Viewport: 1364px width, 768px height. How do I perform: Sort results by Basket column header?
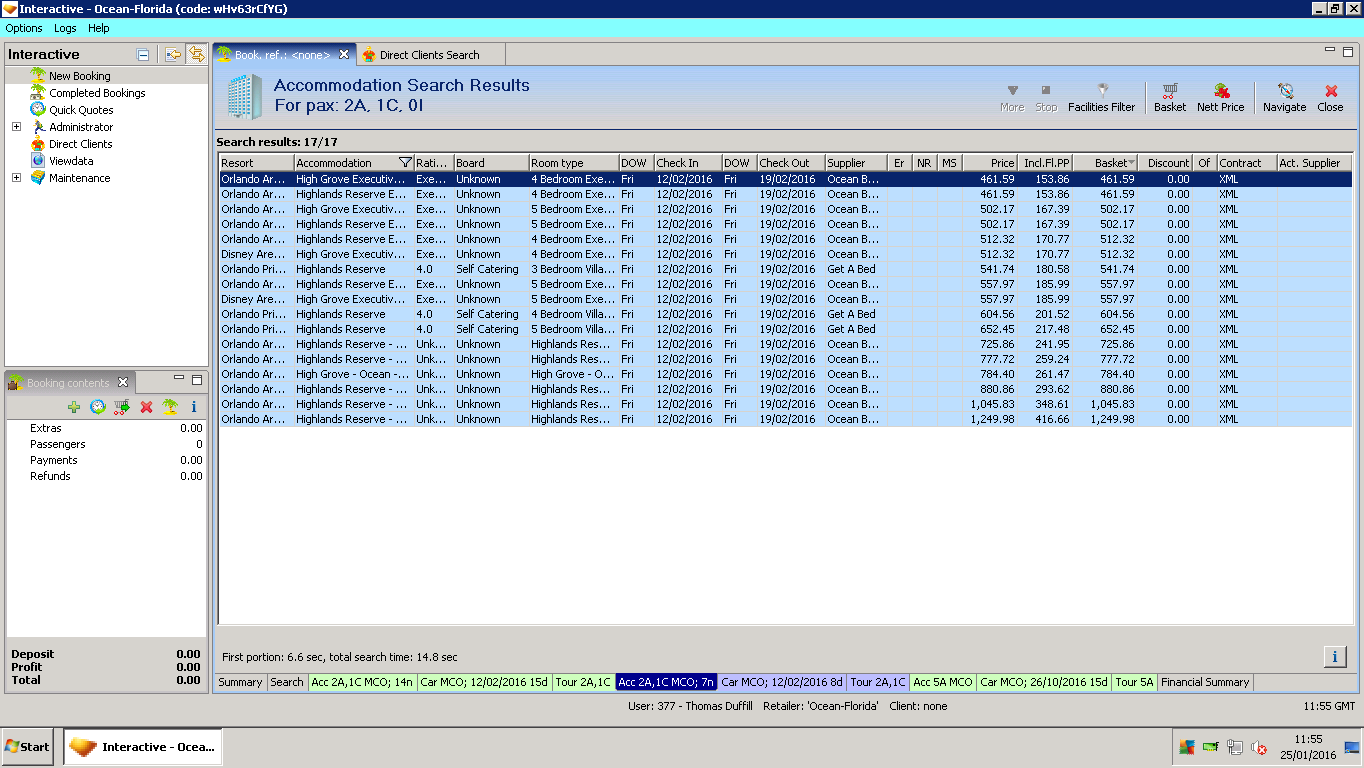[1108, 163]
